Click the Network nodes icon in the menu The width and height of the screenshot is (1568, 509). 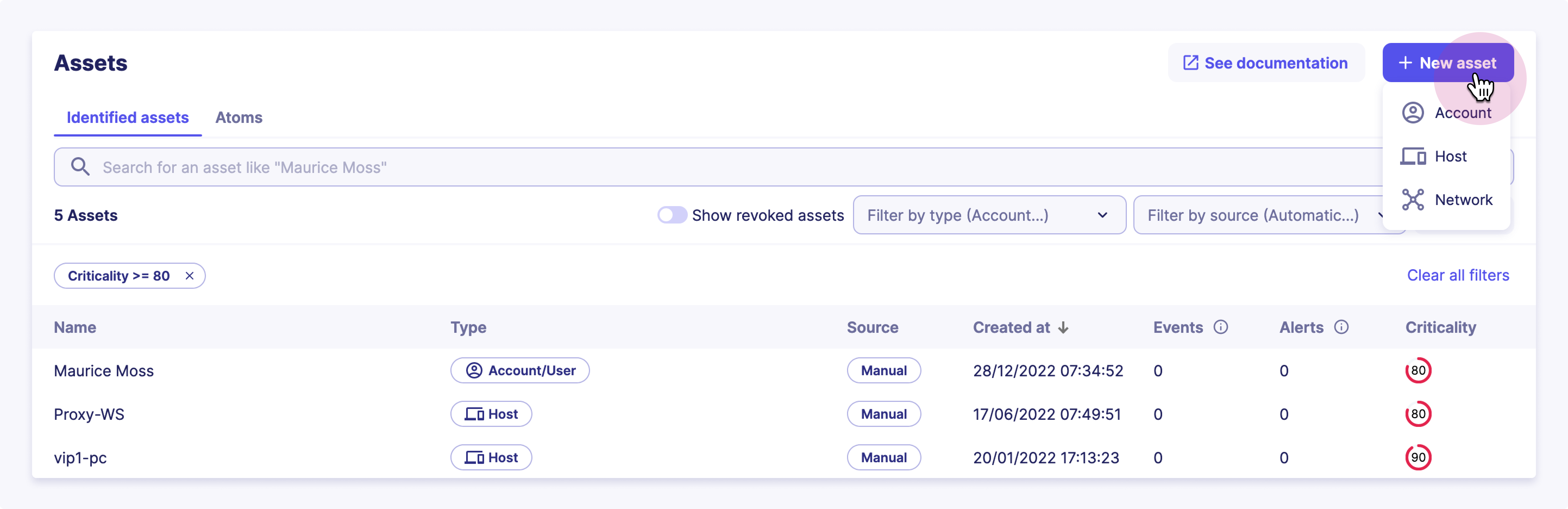[x=1413, y=199]
